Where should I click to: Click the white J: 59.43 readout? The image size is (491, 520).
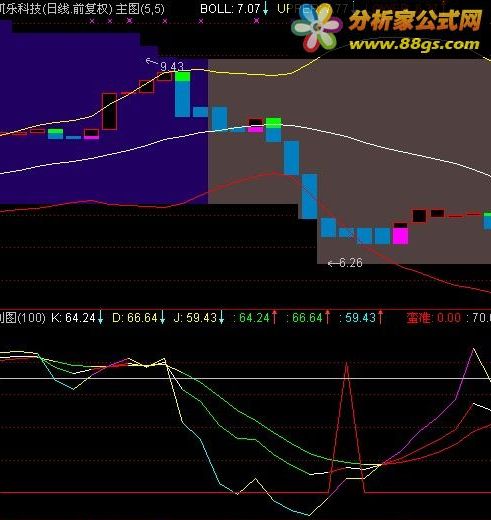[x=195, y=318]
